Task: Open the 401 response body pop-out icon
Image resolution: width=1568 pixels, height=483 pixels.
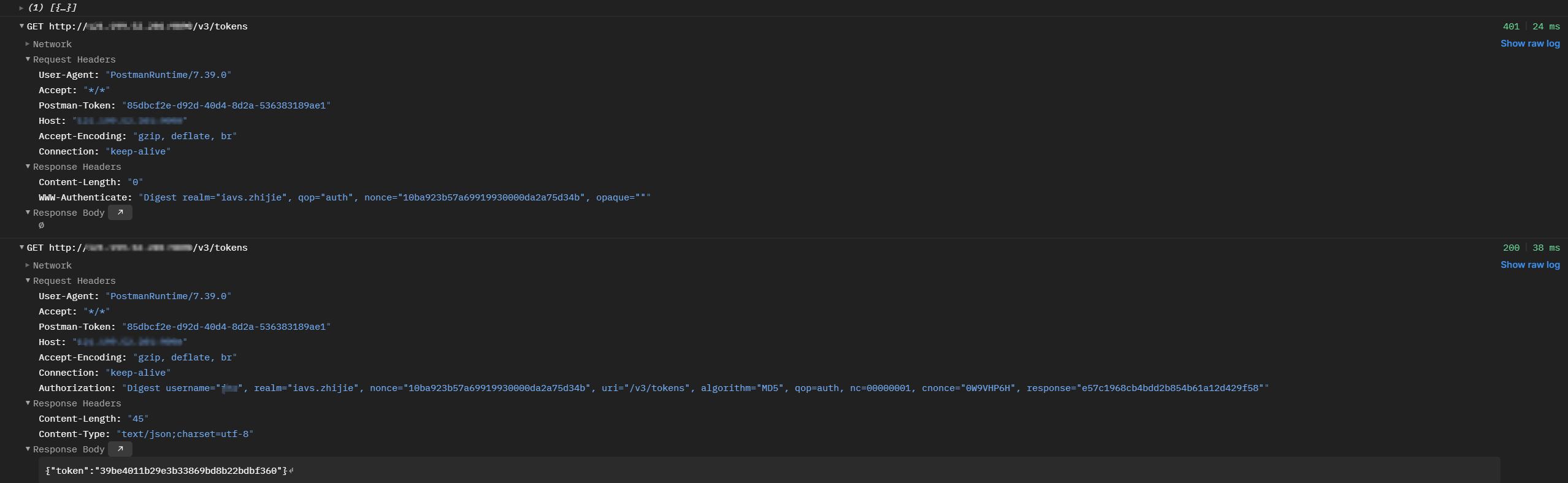Action: (x=120, y=213)
